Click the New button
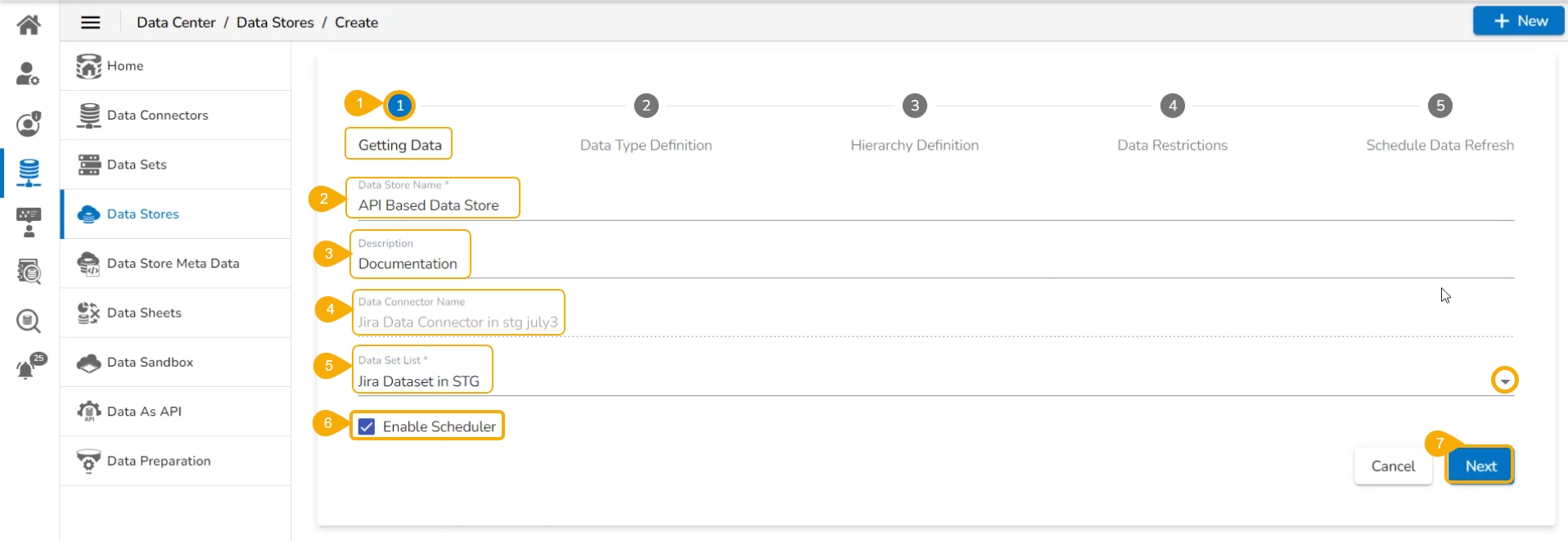This screenshot has height=541, width=1568. coord(1519,21)
